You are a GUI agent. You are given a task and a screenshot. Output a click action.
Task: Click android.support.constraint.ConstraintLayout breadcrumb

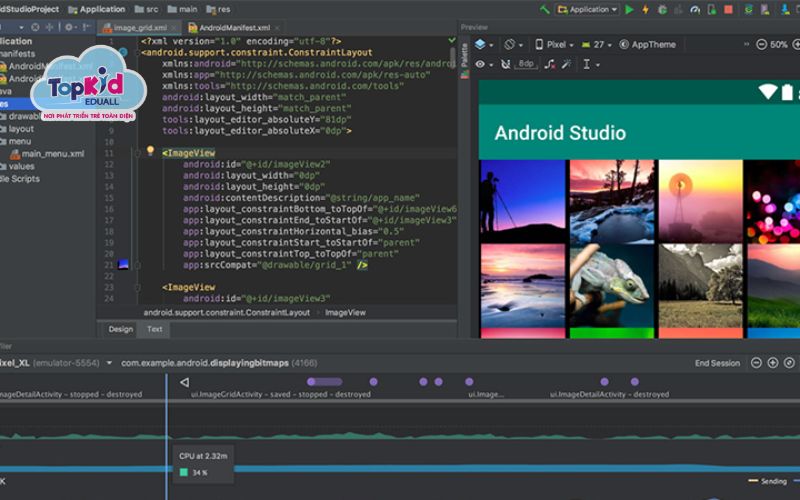227,312
